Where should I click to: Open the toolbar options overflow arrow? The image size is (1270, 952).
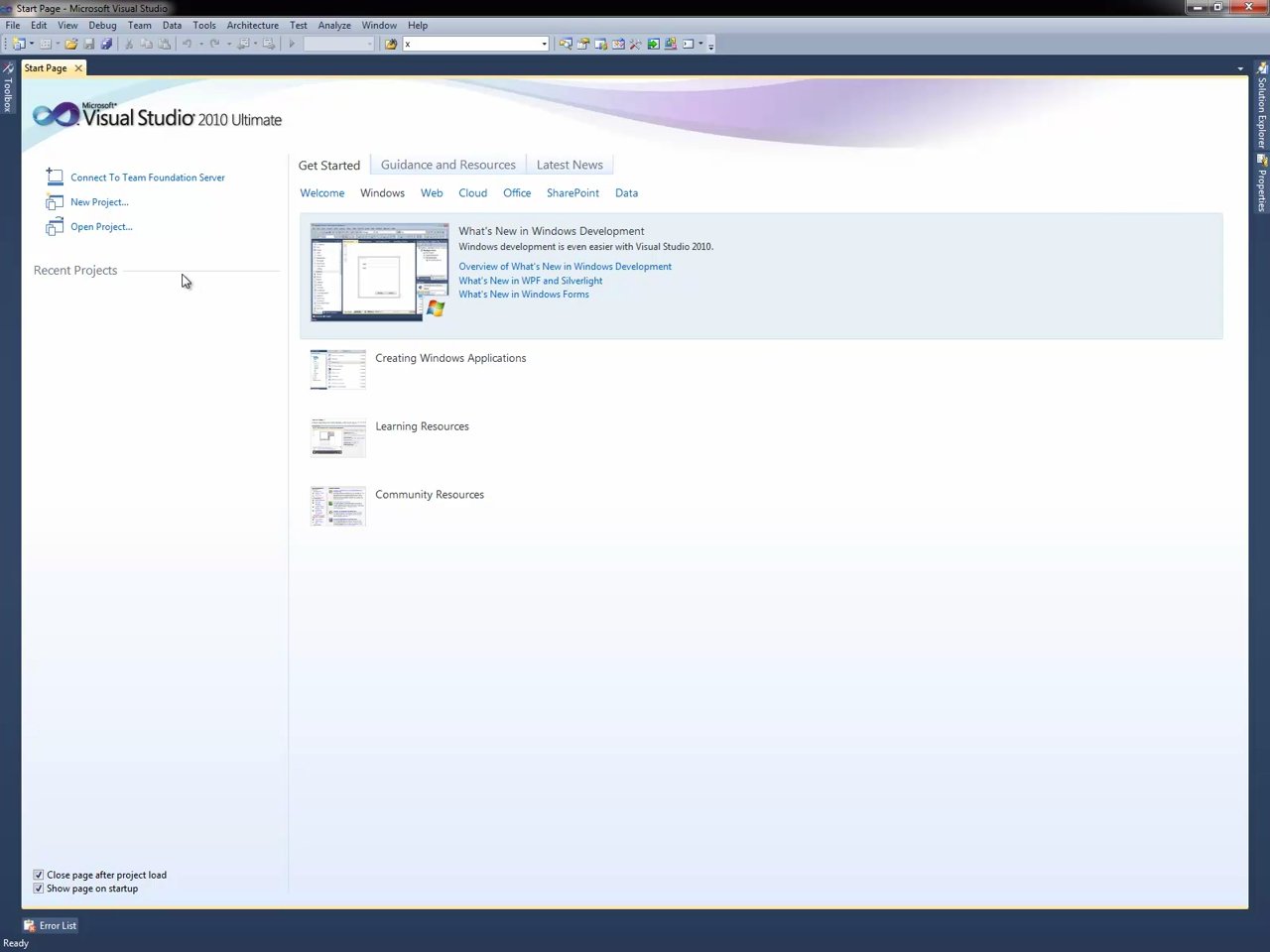click(x=710, y=45)
